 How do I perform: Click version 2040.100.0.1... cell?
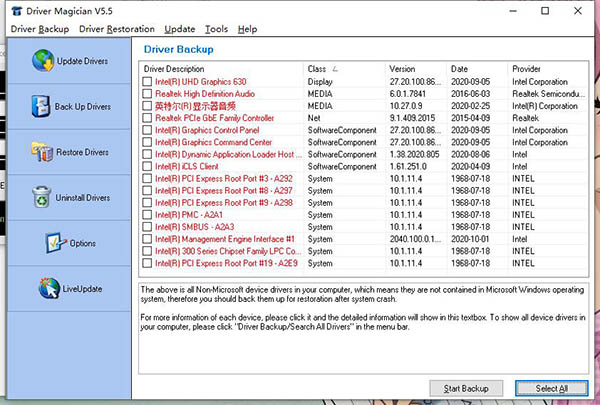coord(415,239)
